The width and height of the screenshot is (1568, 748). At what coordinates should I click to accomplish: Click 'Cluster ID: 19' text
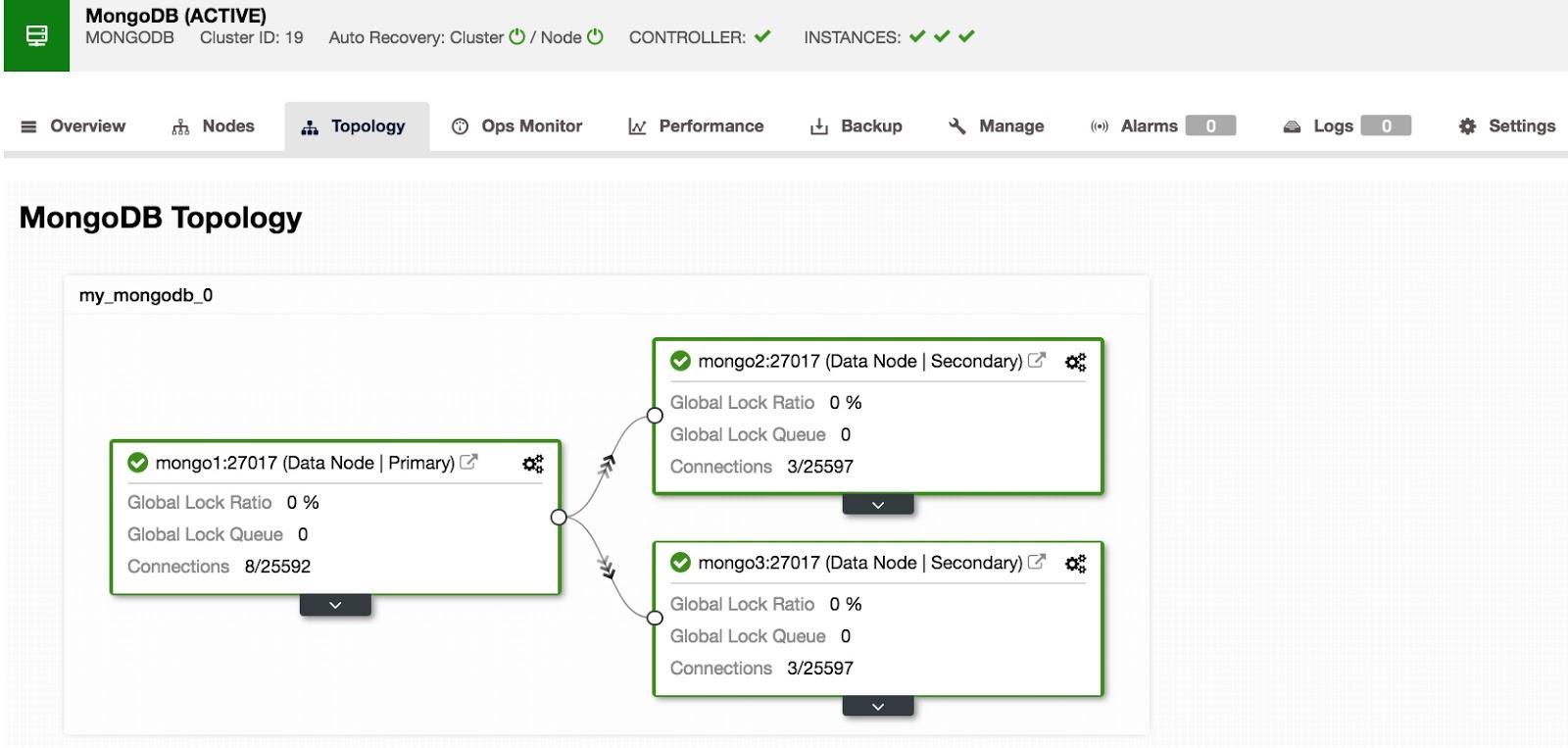click(252, 37)
